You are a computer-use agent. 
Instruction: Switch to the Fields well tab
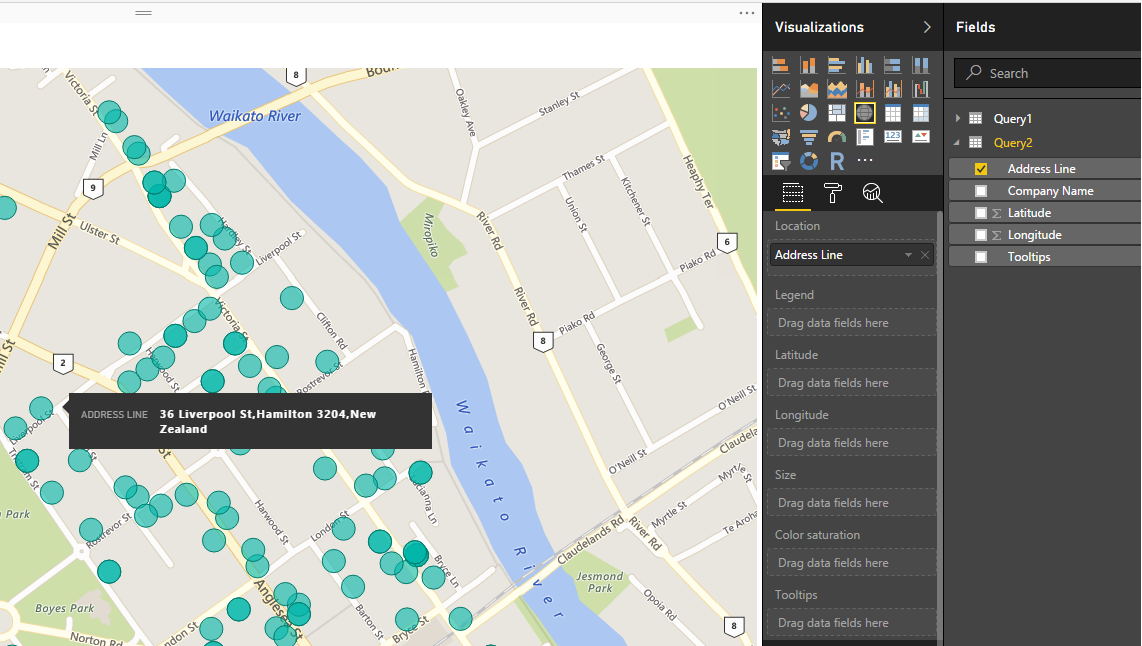(792, 193)
